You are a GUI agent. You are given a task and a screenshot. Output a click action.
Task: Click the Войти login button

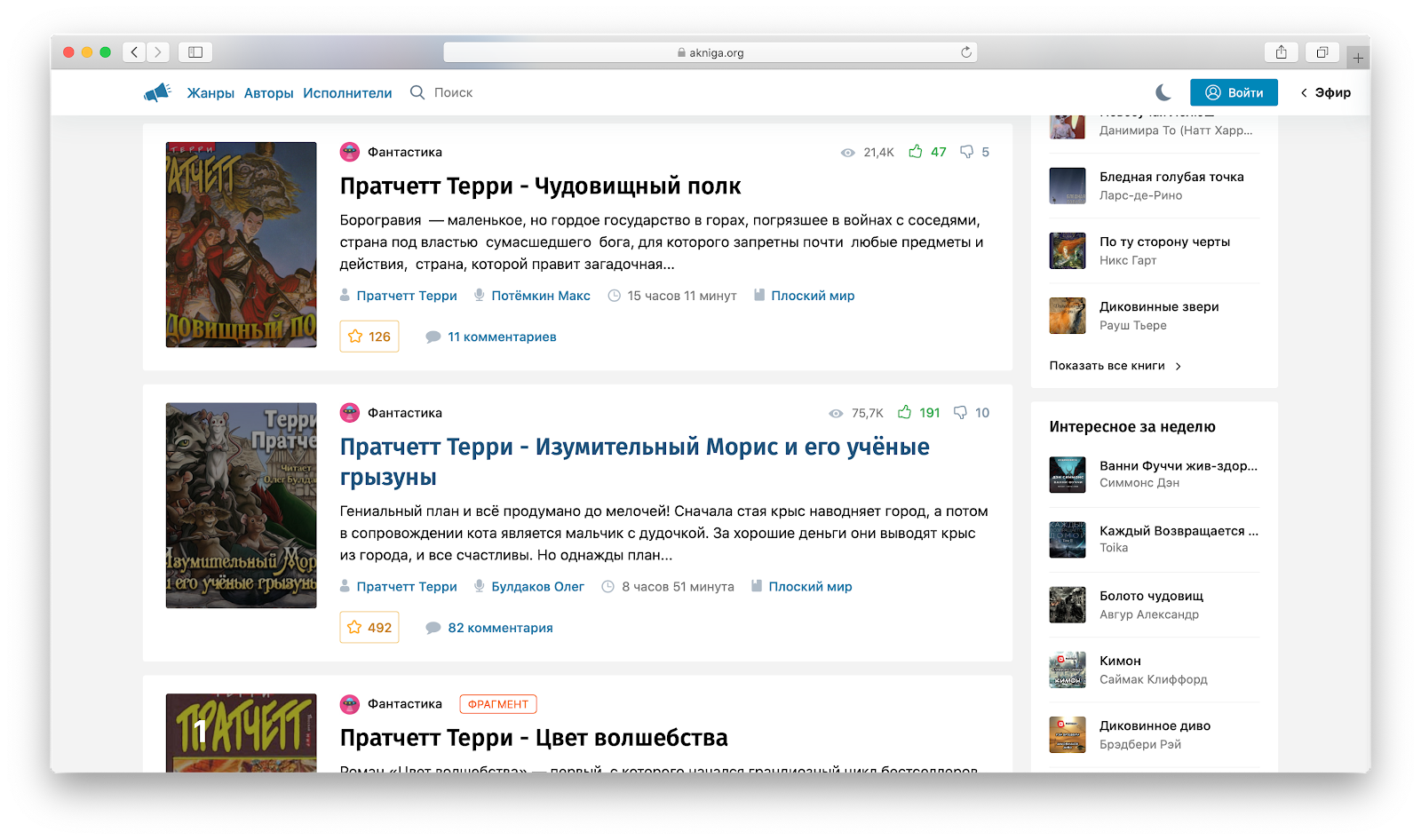pyautogui.click(x=1234, y=92)
